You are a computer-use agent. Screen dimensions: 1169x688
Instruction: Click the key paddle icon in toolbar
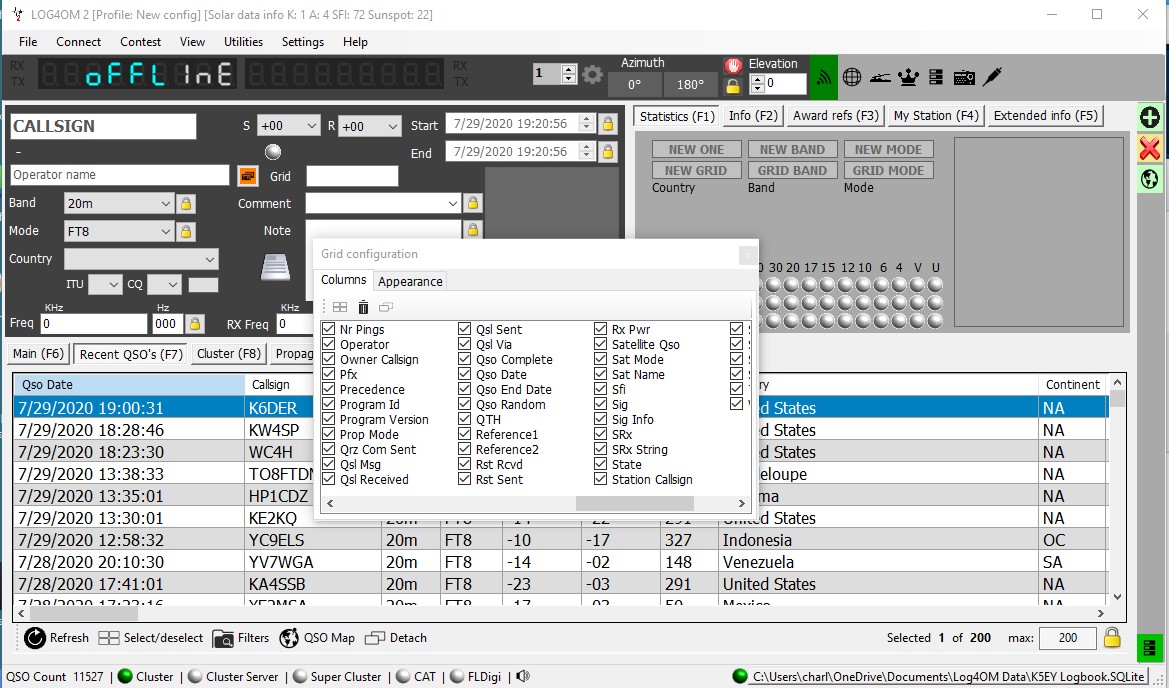tap(880, 77)
